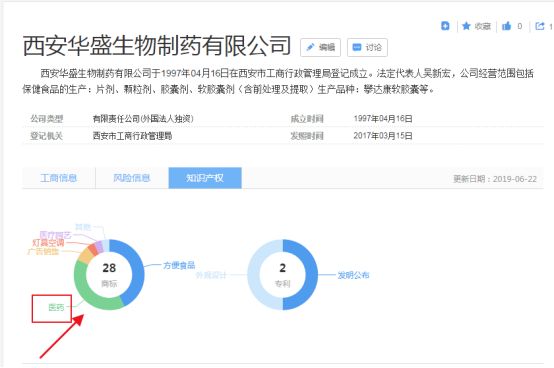
Task: Click the 医疗园艺 chart label
Action: point(55,235)
